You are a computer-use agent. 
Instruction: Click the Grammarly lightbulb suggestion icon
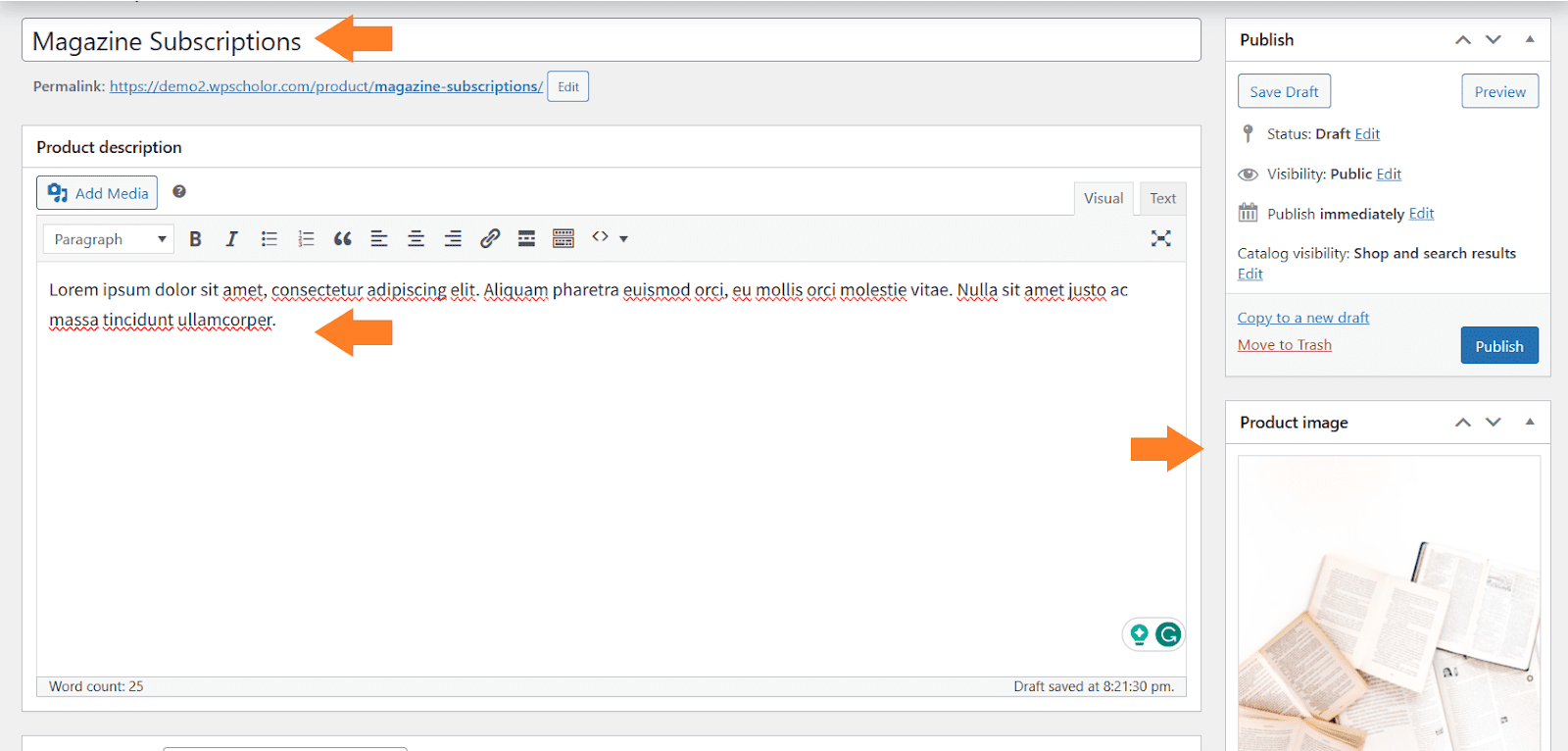click(x=1139, y=635)
